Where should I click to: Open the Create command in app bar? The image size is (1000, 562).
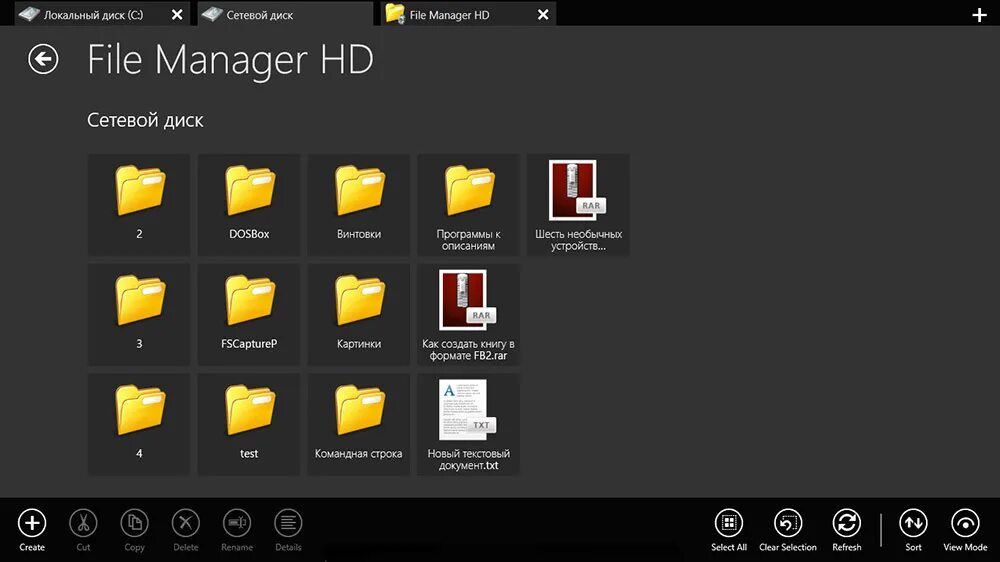tap(32, 529)
